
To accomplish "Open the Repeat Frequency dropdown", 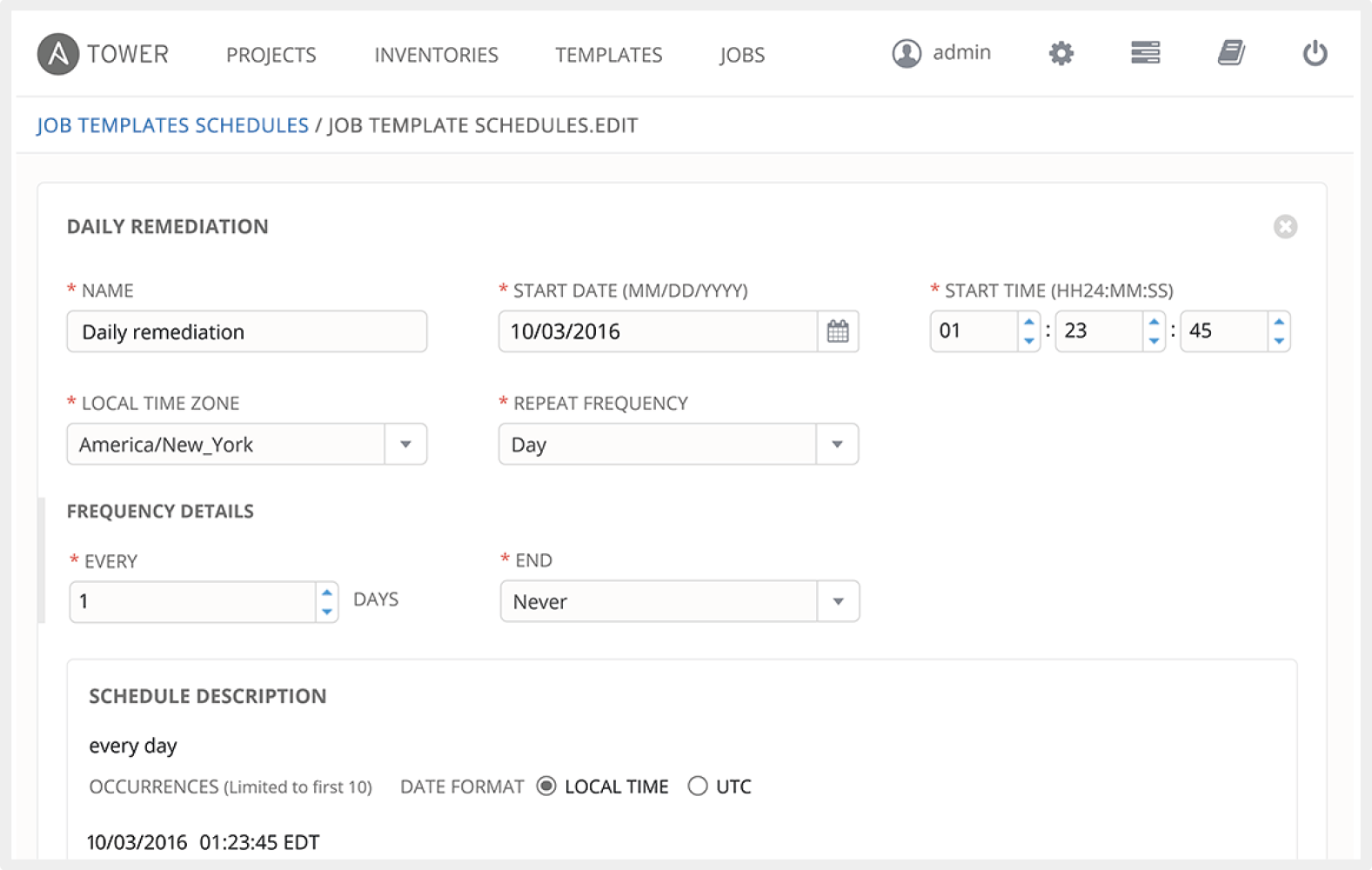I will 837,445.
